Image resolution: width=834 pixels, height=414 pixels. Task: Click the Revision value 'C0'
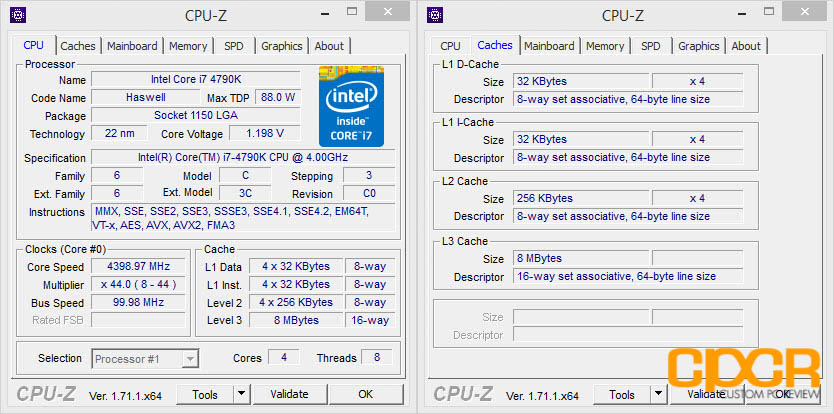point(369,193)
